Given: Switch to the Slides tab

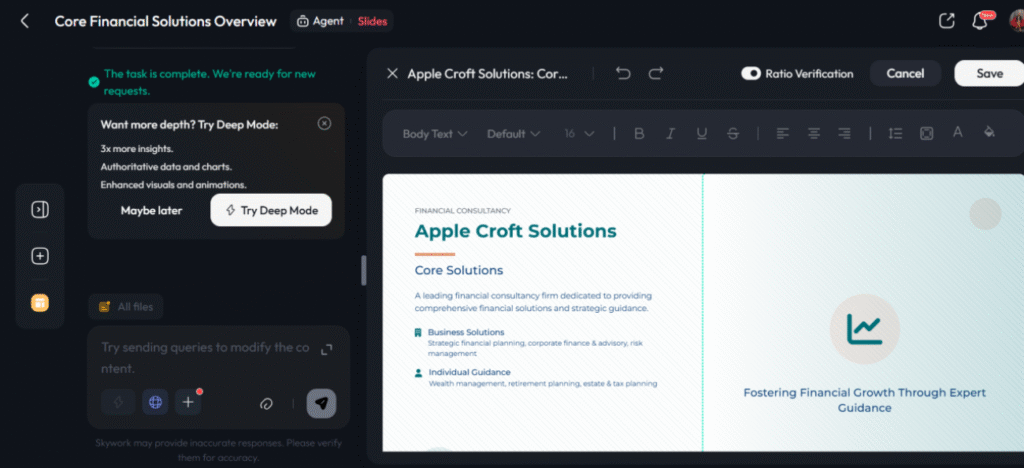Looking at the screenshot, I should 372,21.
